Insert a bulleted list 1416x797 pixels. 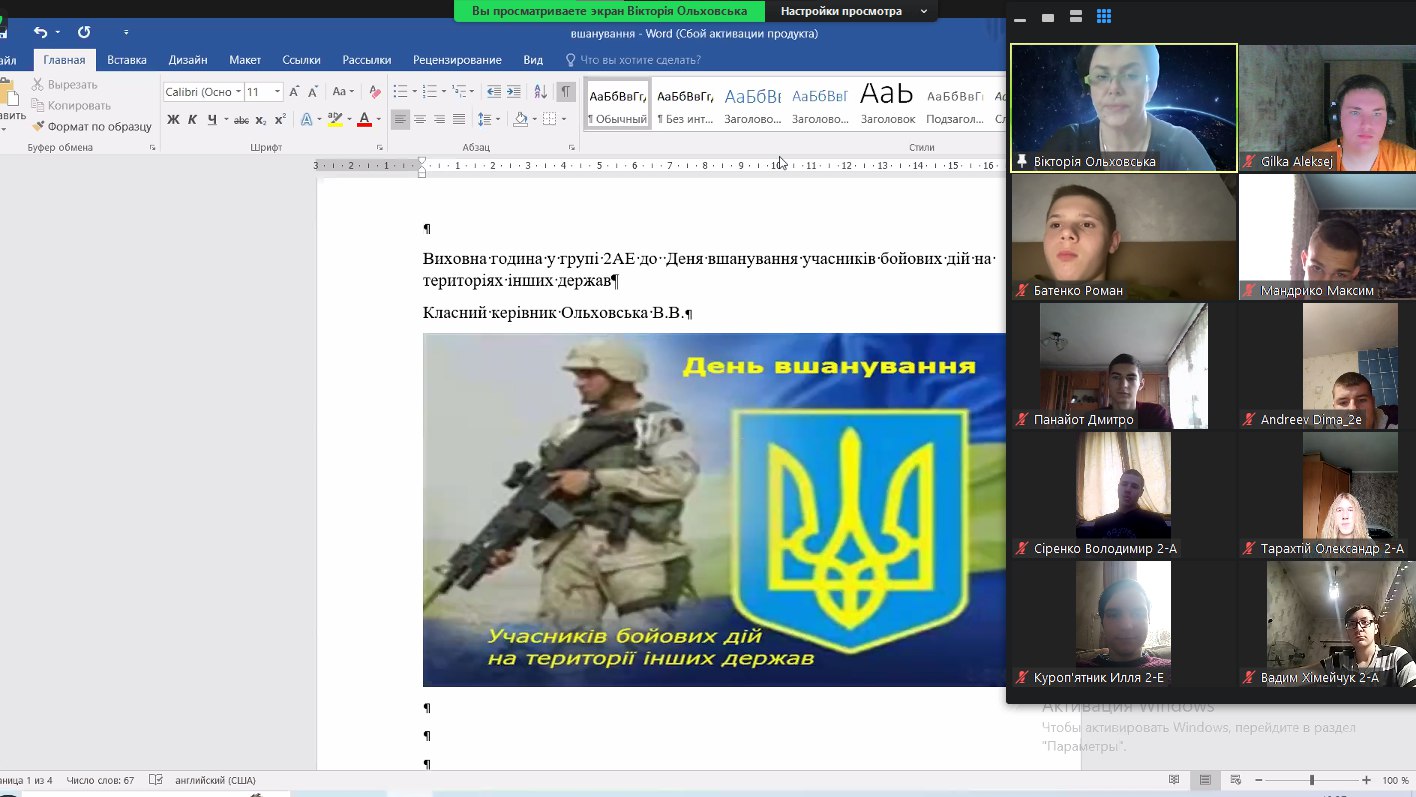400,92
